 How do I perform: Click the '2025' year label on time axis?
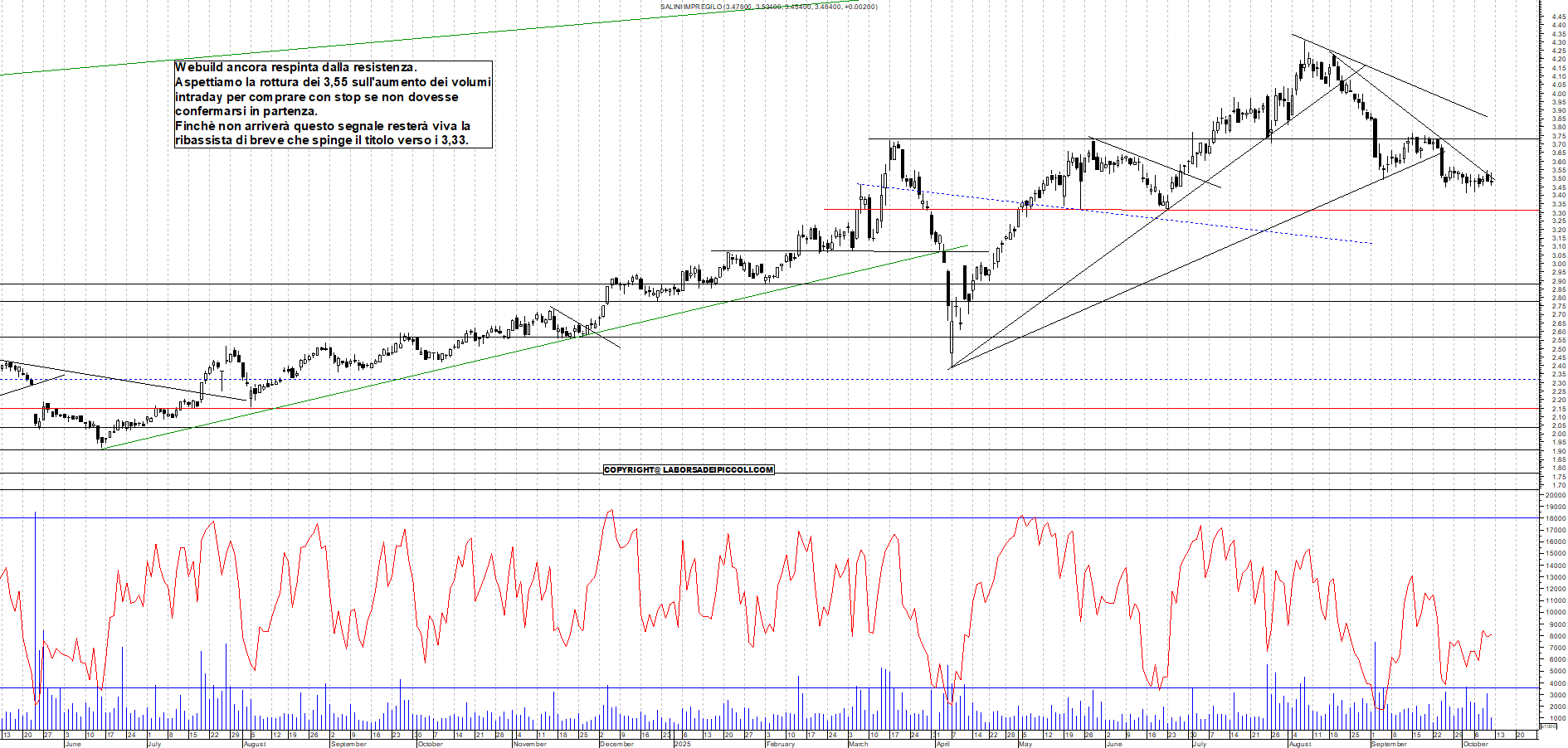point(682,744)
